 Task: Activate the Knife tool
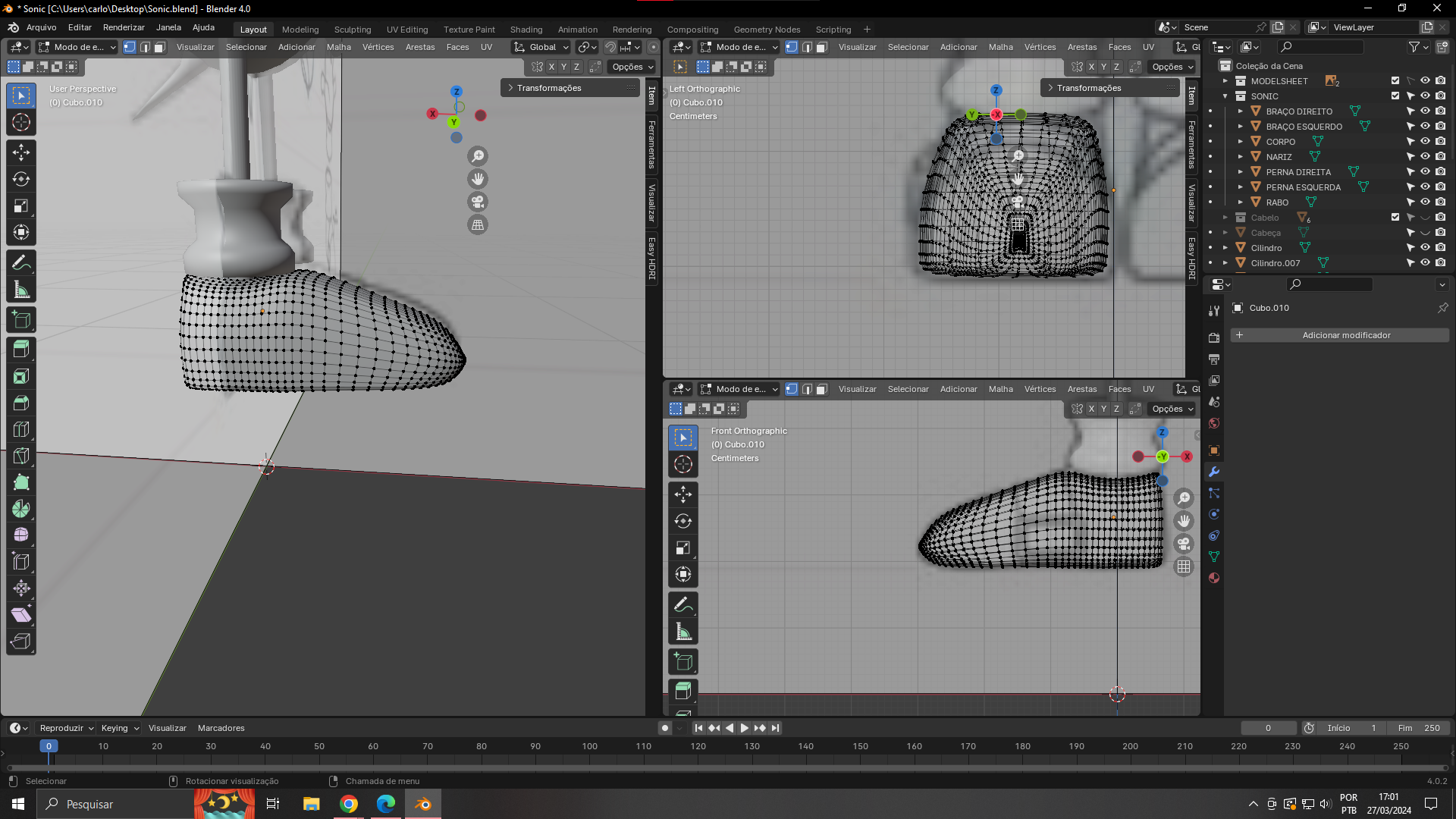(21, 456)
